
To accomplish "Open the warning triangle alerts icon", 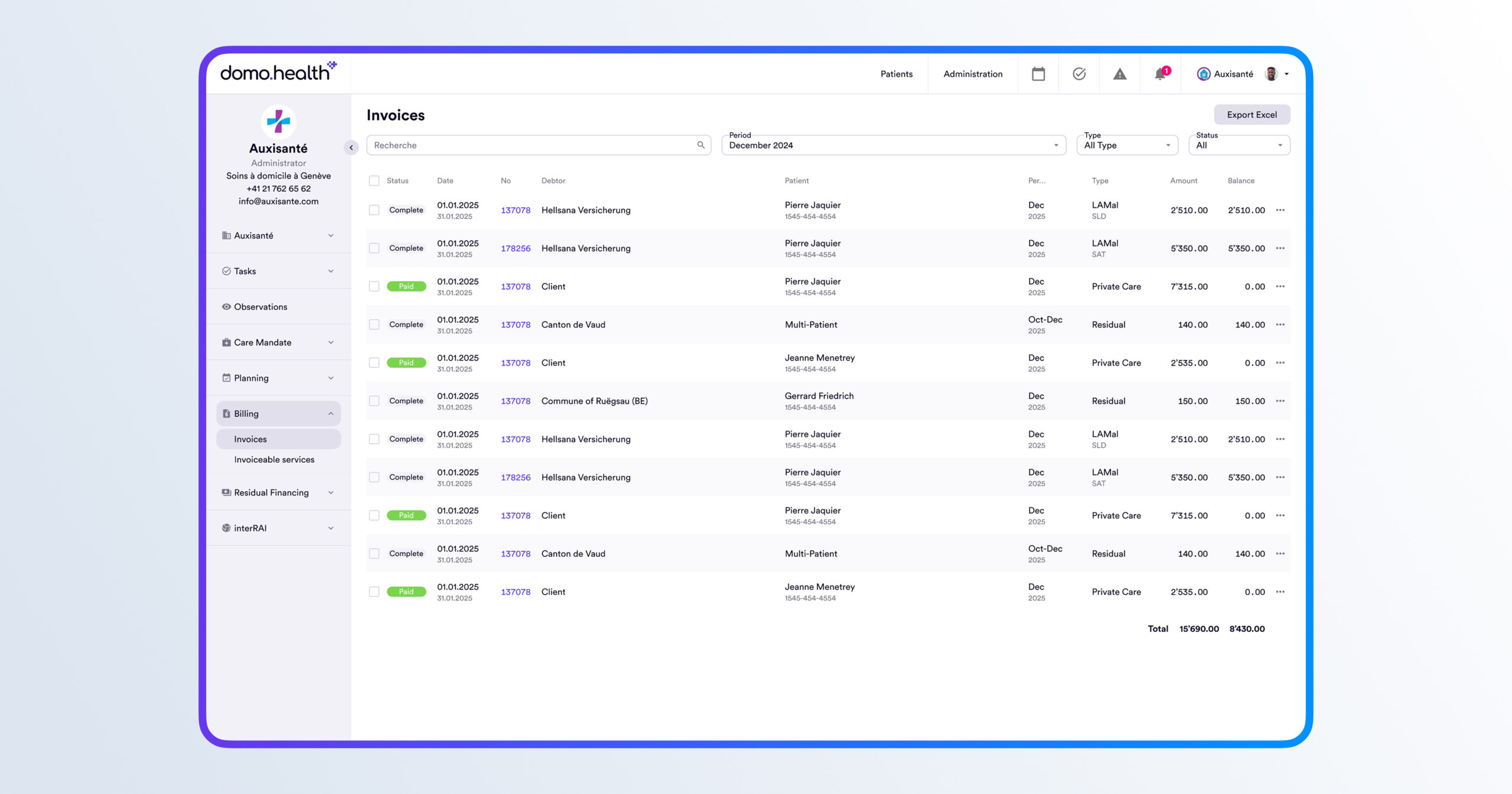I will (1119, 74).
